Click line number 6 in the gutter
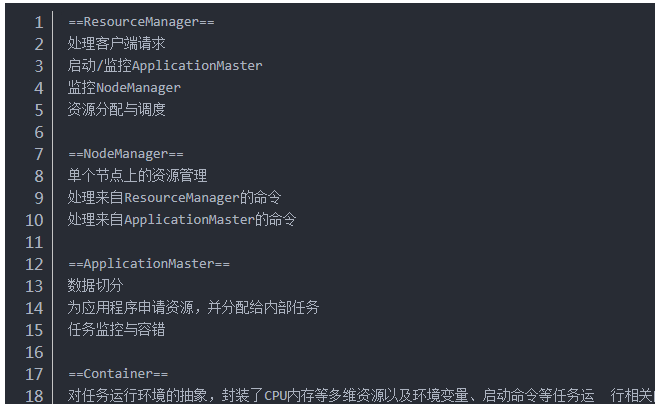 tap(39, 132)
